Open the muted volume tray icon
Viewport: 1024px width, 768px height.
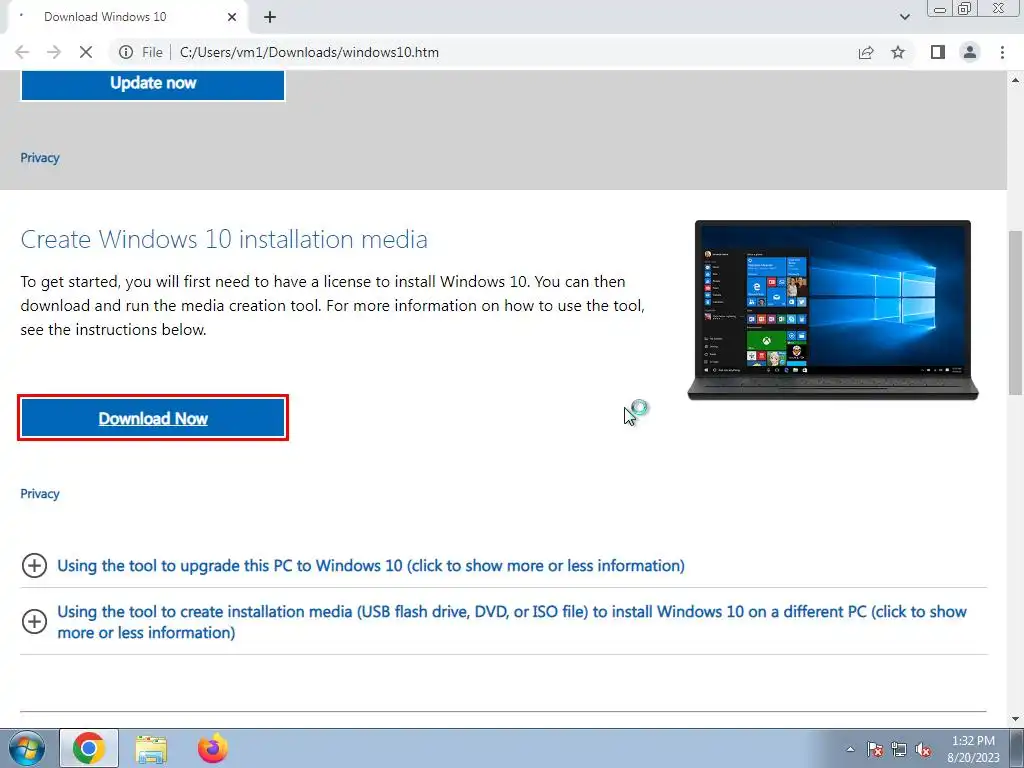[923, 749]
